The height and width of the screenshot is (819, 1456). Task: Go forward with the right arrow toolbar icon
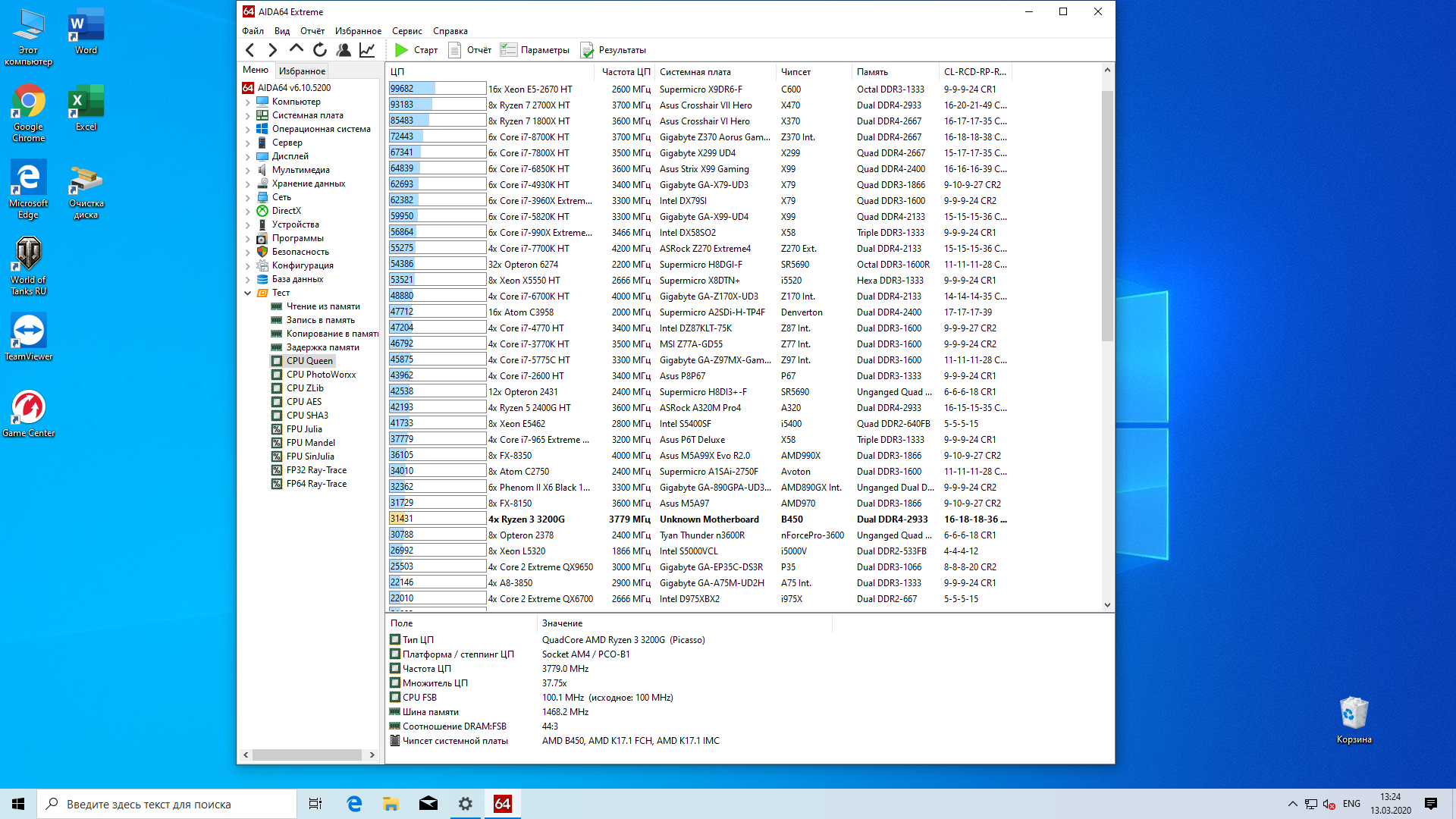tap(273, 50)
